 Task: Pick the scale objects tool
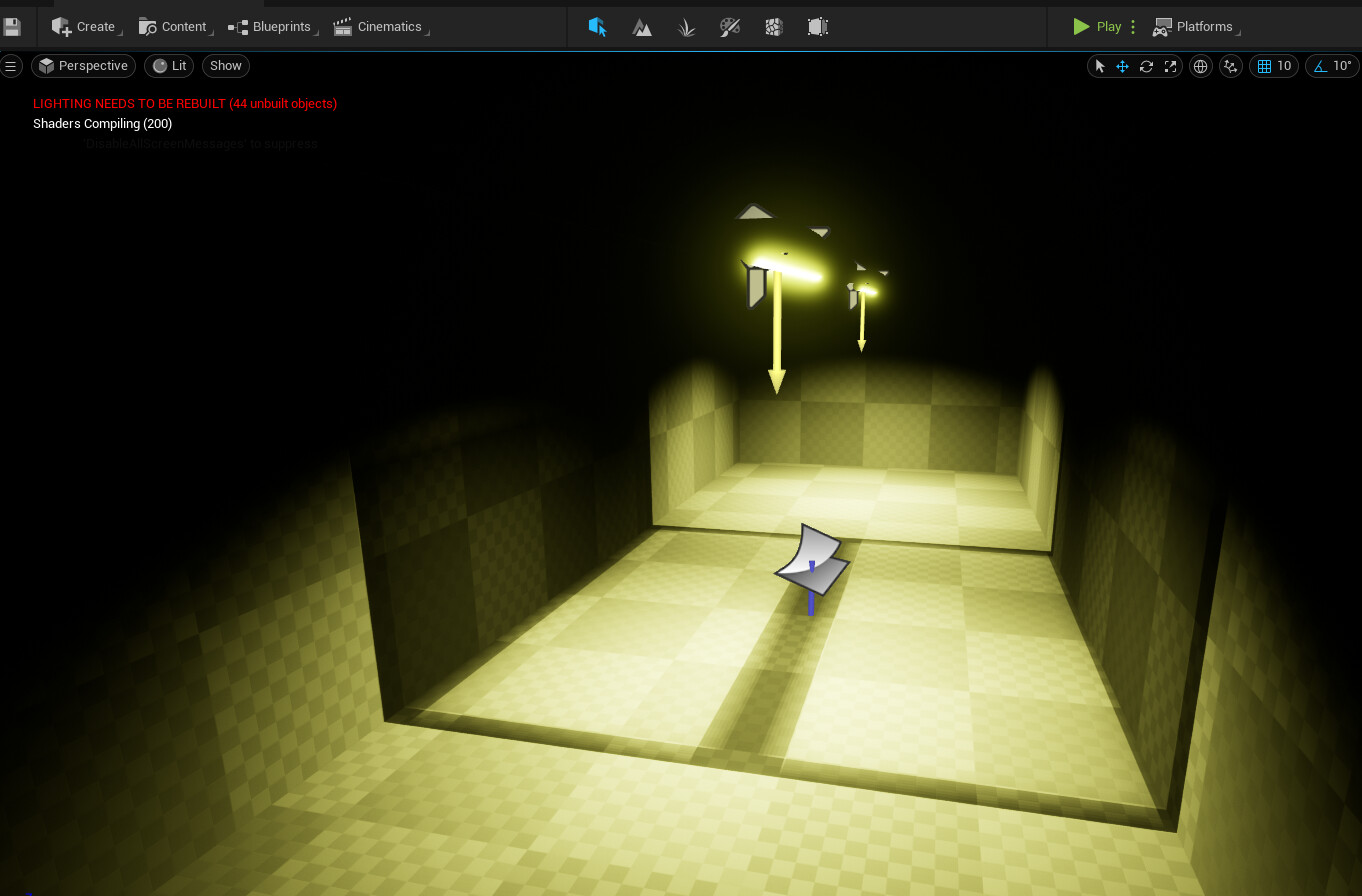pyautogui.click(x=1170, y=66)
